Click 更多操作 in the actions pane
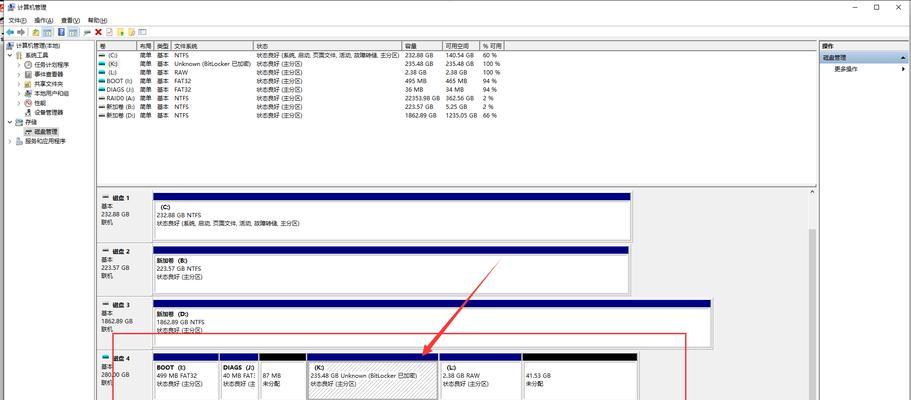The height and width of the screenshot is (400, 911). (846, 69)
